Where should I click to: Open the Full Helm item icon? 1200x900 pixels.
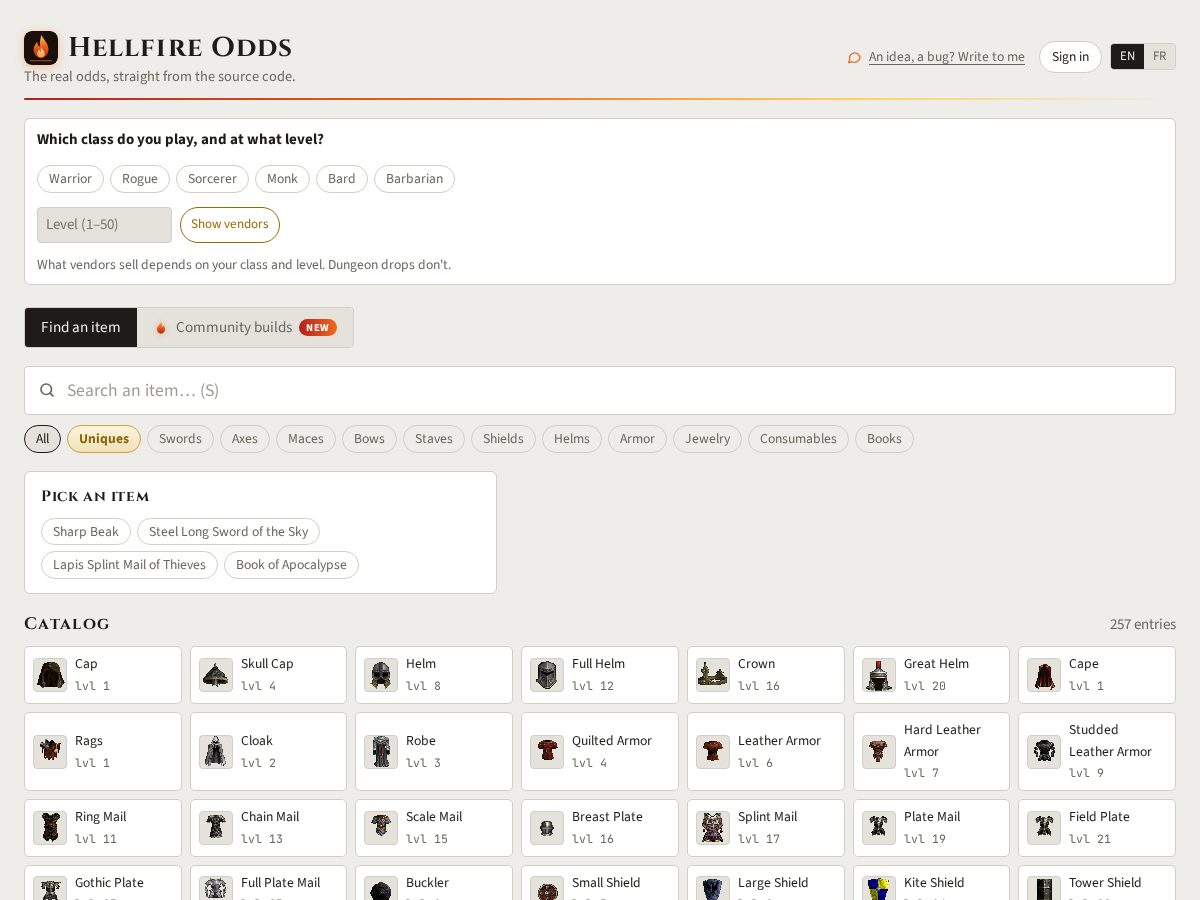(547, 675)
